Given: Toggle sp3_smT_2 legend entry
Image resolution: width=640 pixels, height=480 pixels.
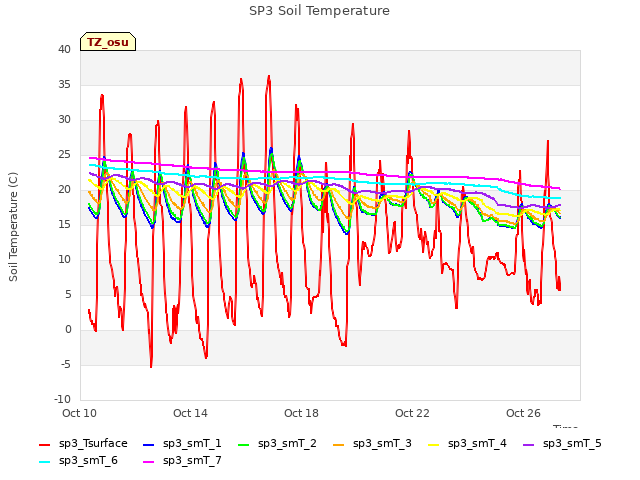Looking at the screenshot, I should point(277,443).
